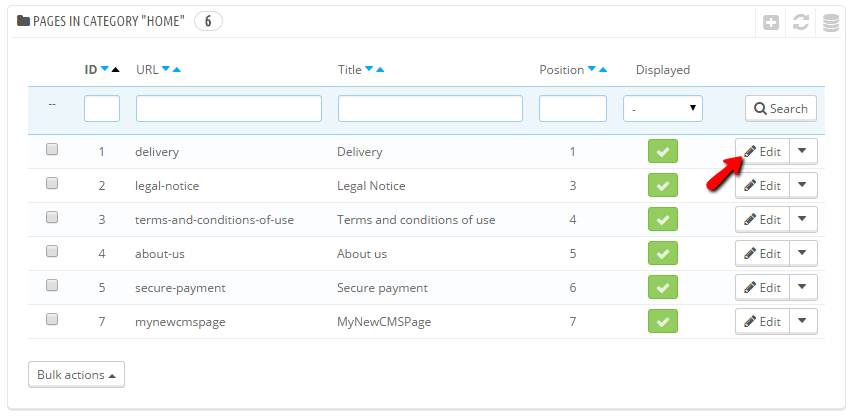This screenshot has height=416, width=850.
Task: Click the refresh list icon
Action: click(x=801, y=22)
